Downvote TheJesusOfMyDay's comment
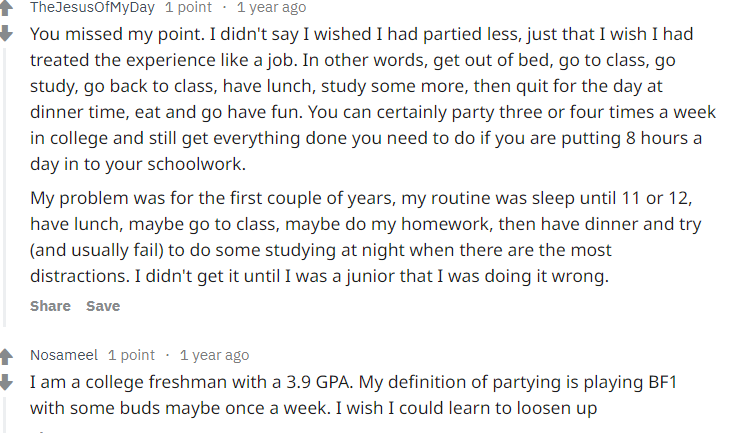Image resolution: width=745 pixels, height=433 pixels. click(7, 32)
